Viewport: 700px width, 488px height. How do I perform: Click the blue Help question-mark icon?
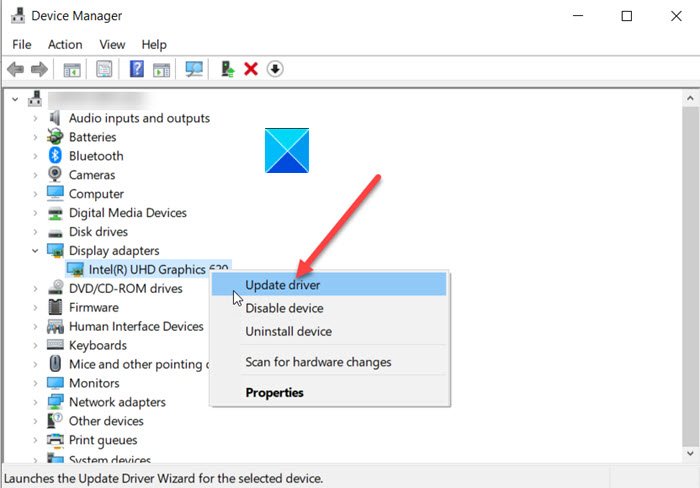(x=137, y=69)
